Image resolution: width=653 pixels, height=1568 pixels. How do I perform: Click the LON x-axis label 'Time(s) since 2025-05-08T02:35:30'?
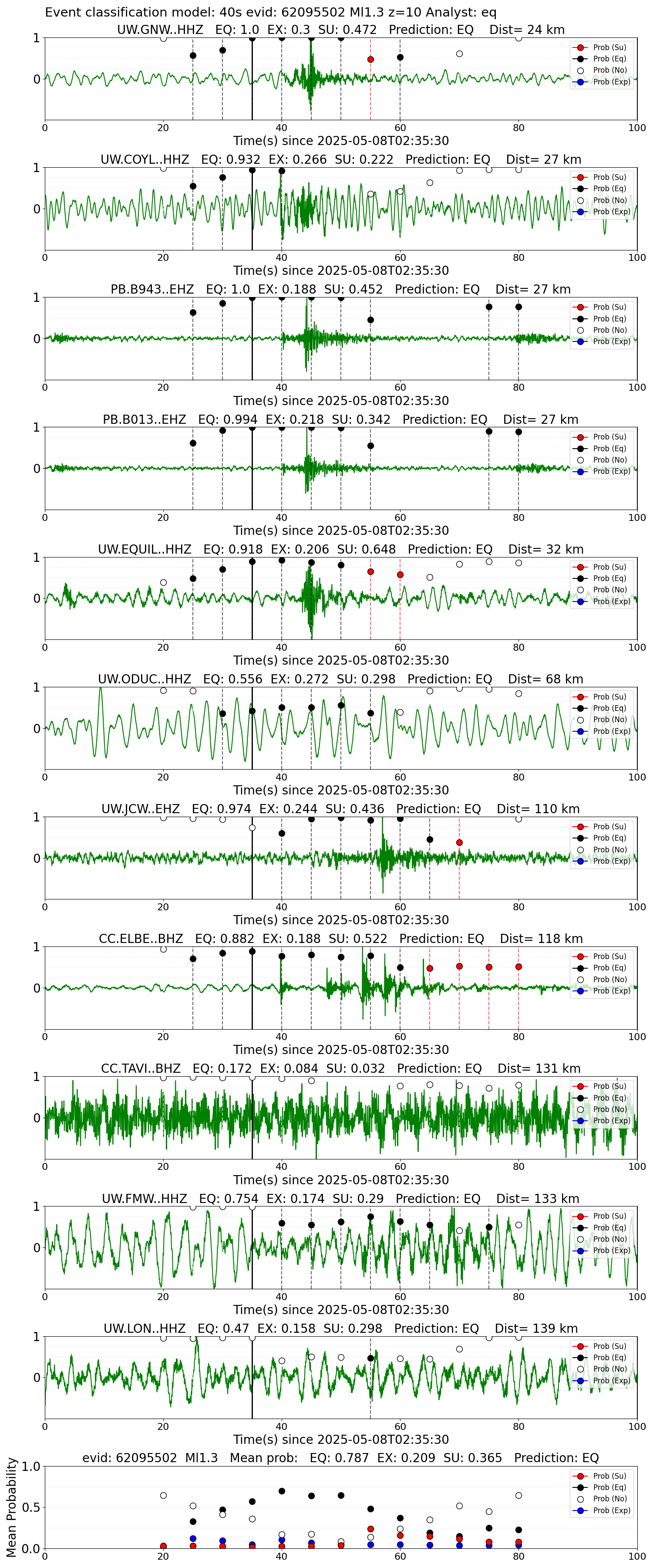(341, 1440)
